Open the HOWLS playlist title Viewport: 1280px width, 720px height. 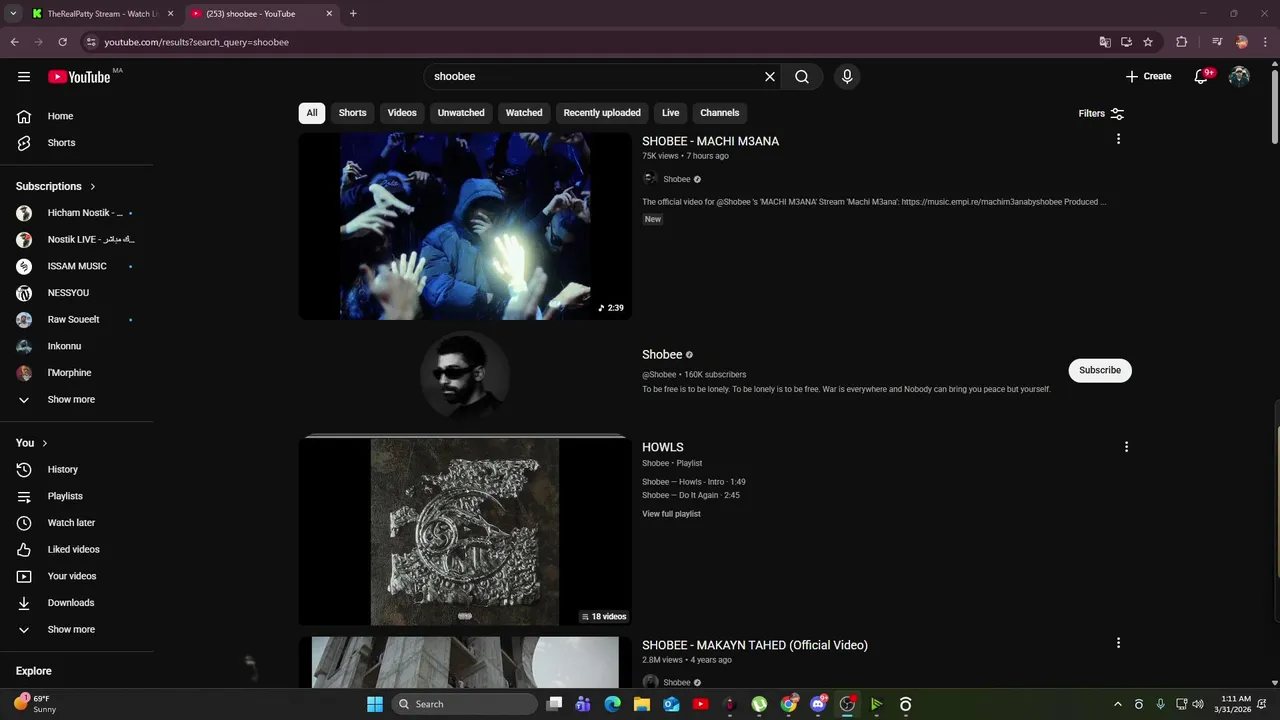[x=663, y=447]
